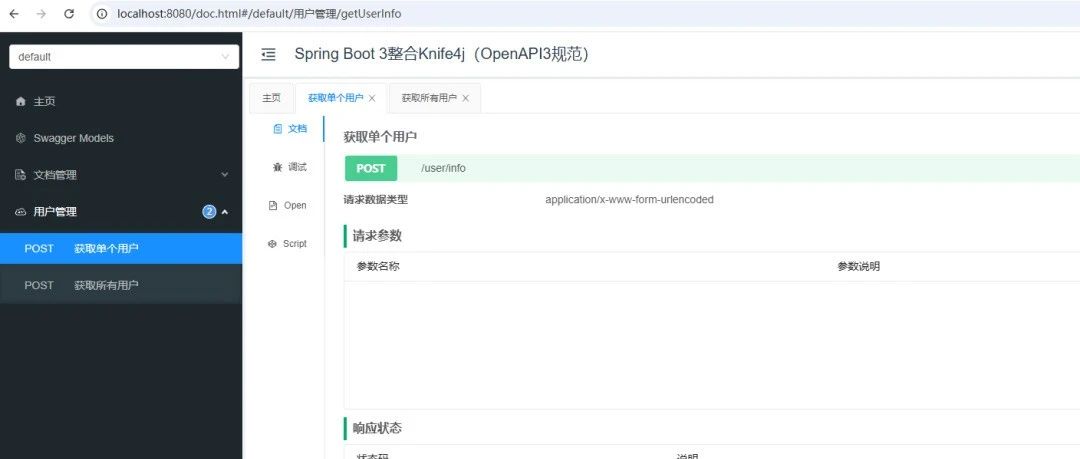The height and width of the screenshot is (459, 1080).
Task: Open 主页 in the sidebar
Action: coord(121,101)
